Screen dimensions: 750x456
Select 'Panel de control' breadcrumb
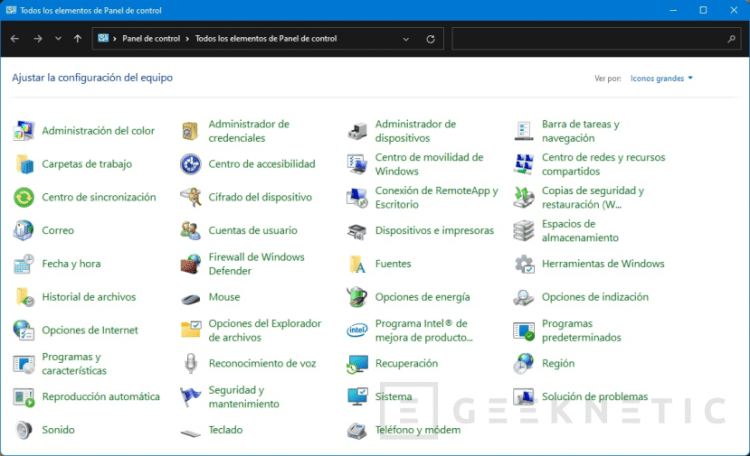click(151, 39)
